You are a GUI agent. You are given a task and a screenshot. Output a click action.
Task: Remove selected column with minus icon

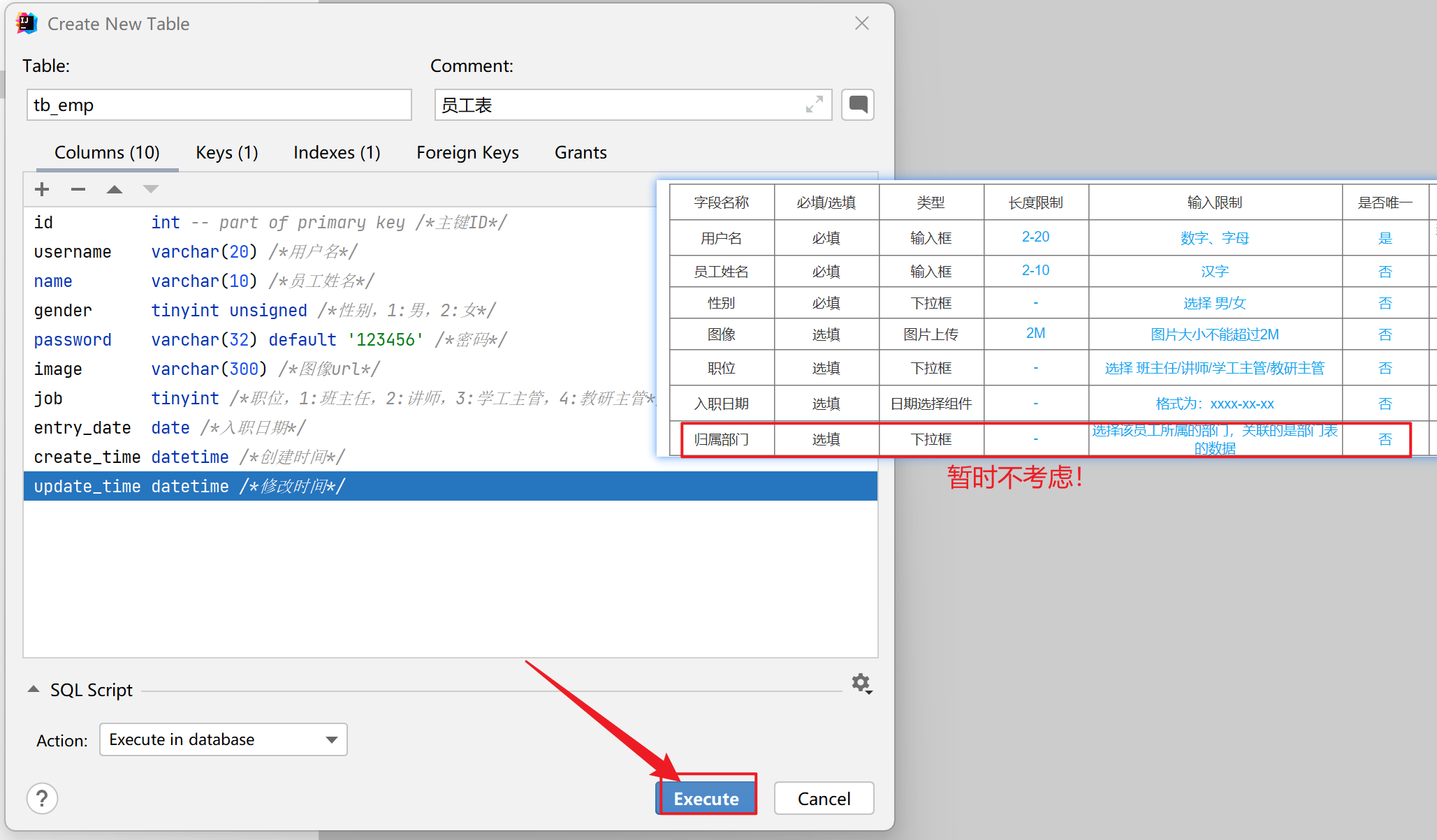[x=78, y=189]
